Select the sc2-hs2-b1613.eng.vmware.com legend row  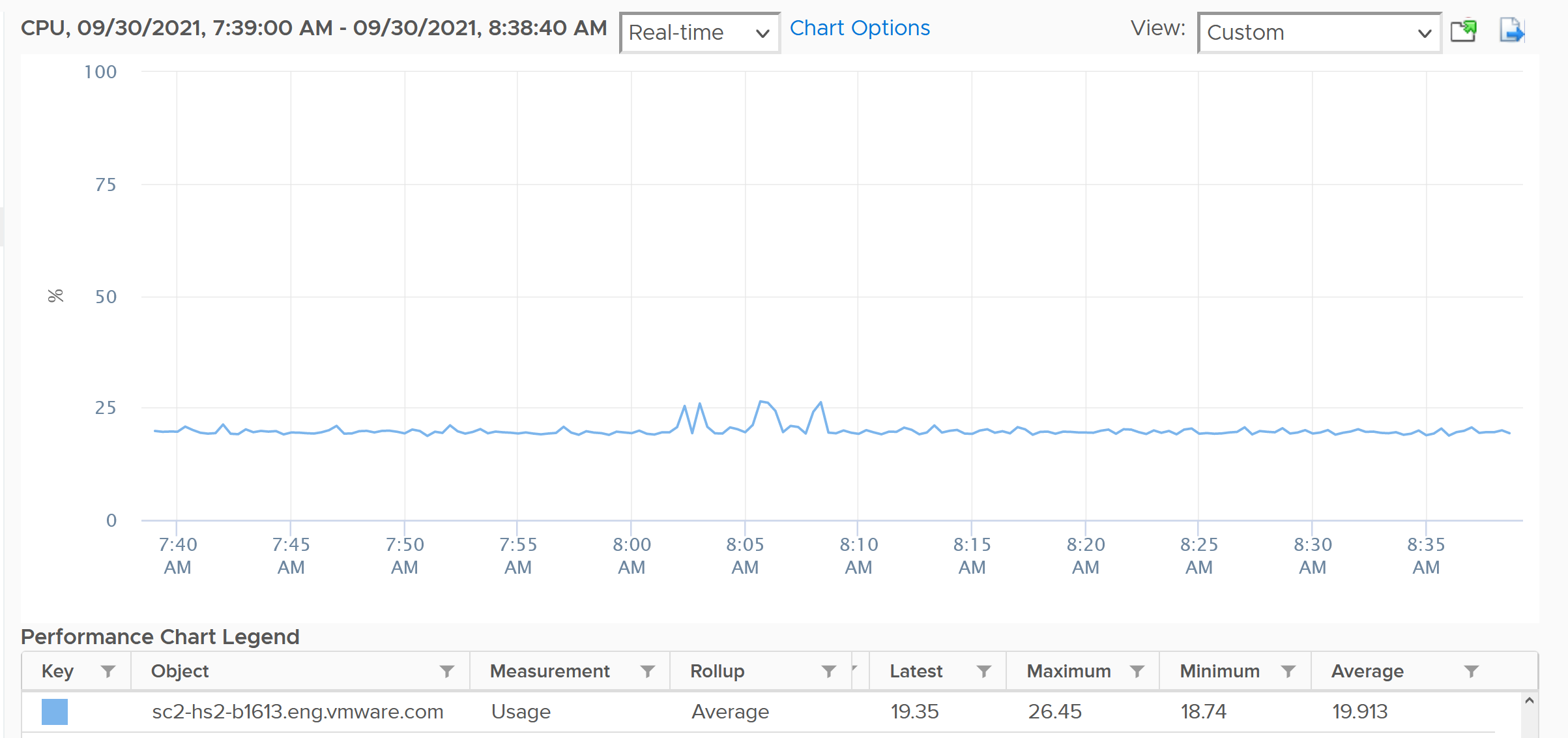771,711
